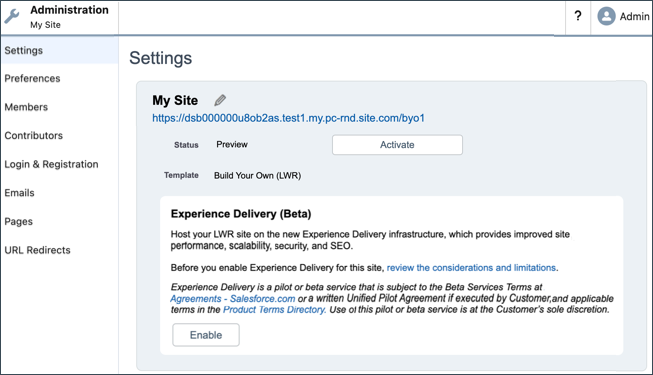Click the Administration header title
The height and width of the screenshot is (375, 653).
[x=69, y=10]
